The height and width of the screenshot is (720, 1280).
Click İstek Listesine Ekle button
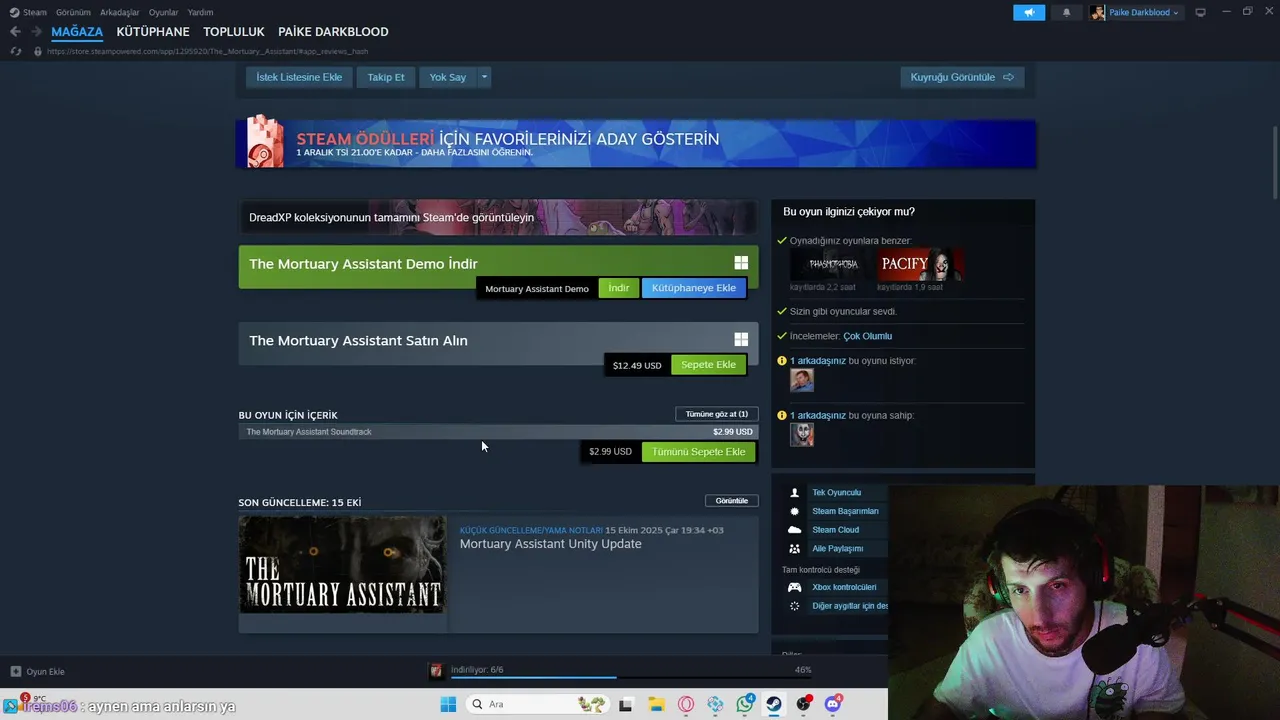click(299, 77)
